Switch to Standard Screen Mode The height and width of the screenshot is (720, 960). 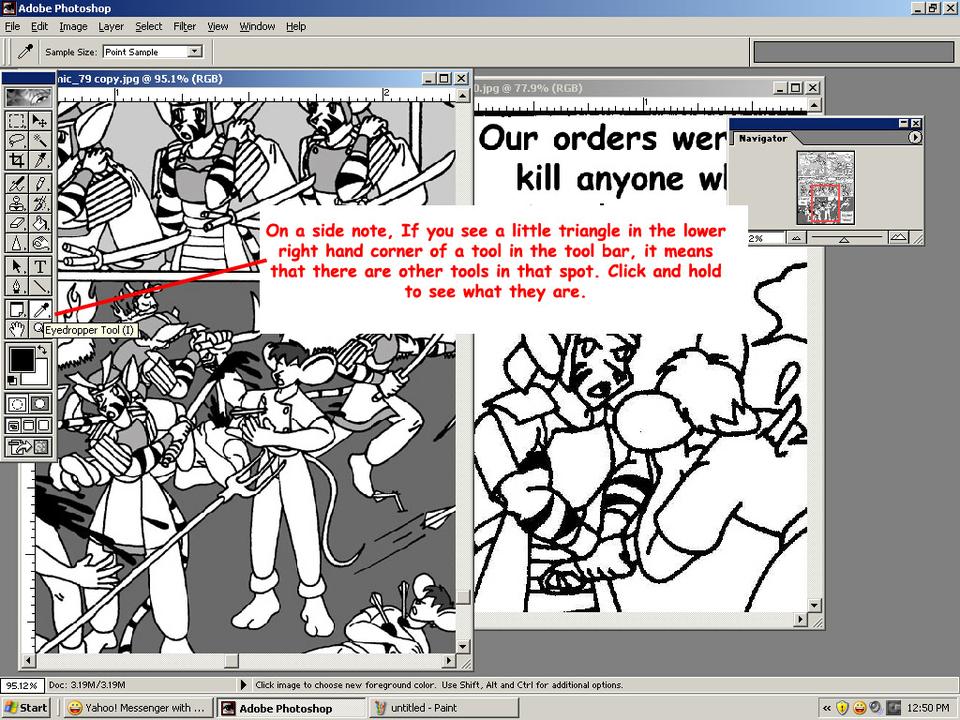pos(13,426)
